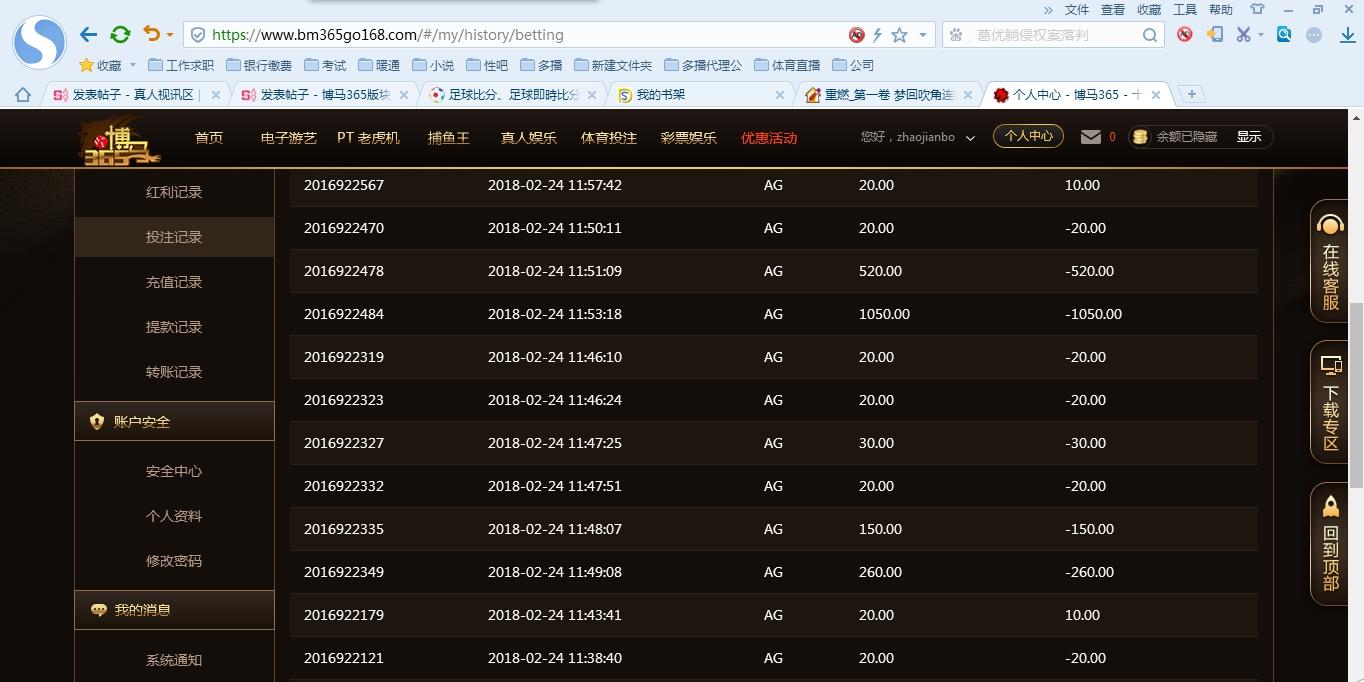Expand the zhaojianbo user dropdown
The width and height of the screenshot is (1364, 682).
click(969, 138)
